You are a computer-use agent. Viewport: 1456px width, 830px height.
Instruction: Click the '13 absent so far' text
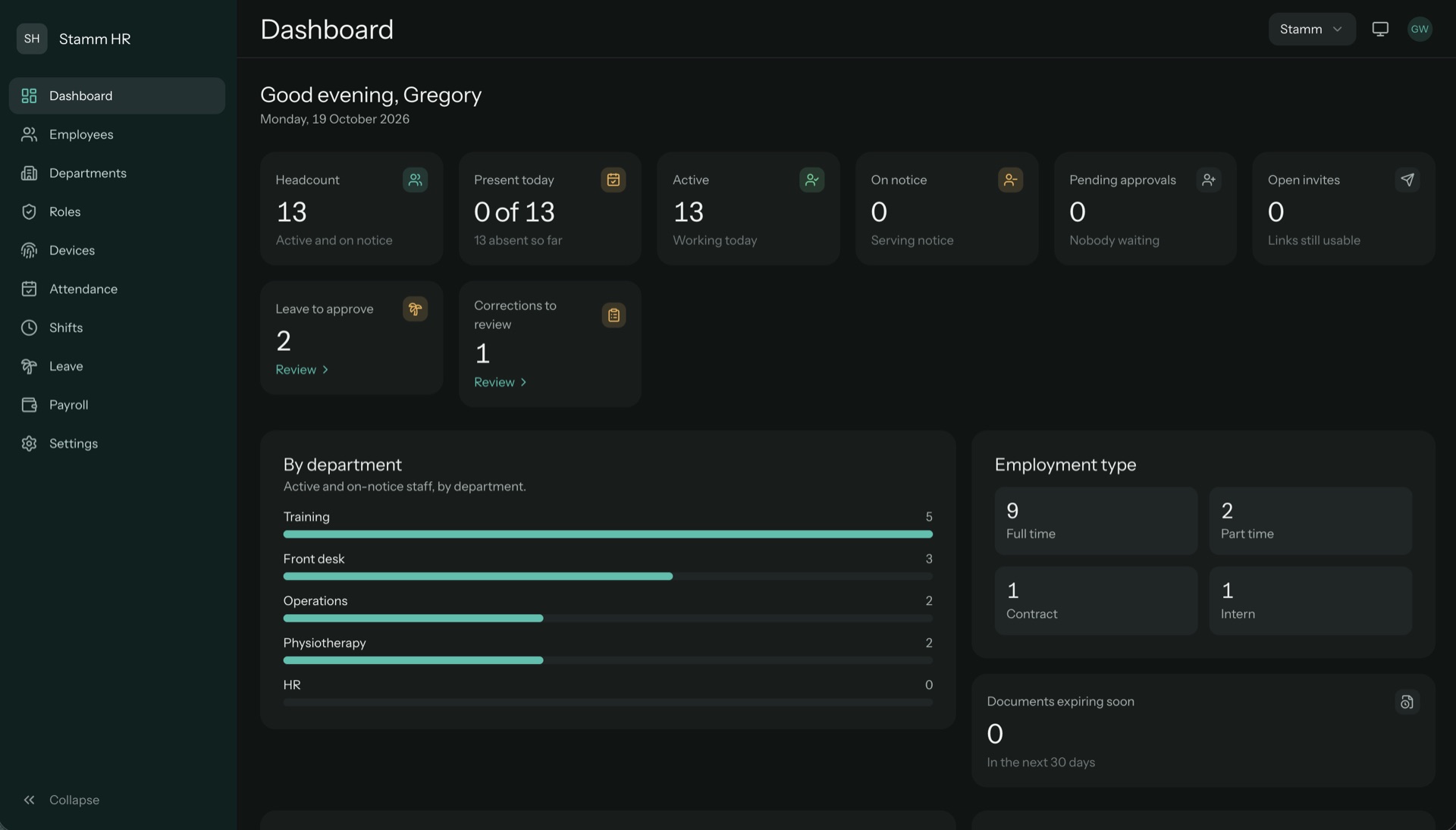coord(518,240)
